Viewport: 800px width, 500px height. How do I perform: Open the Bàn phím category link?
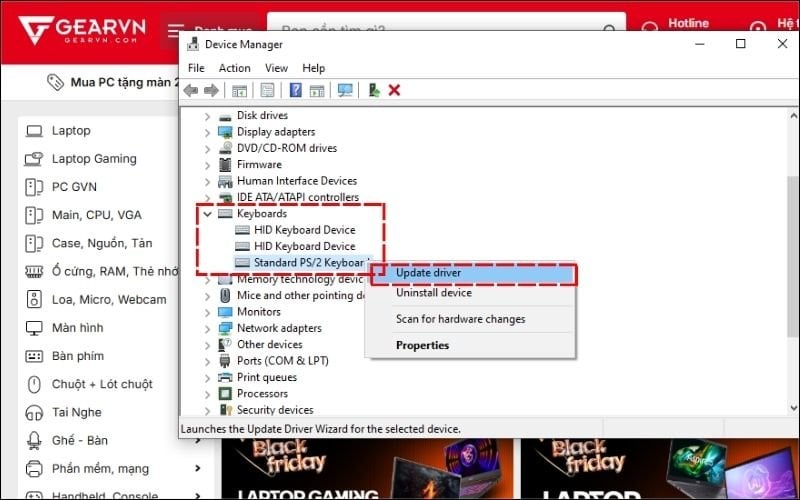pyautogui.click(x=78, y=356)
